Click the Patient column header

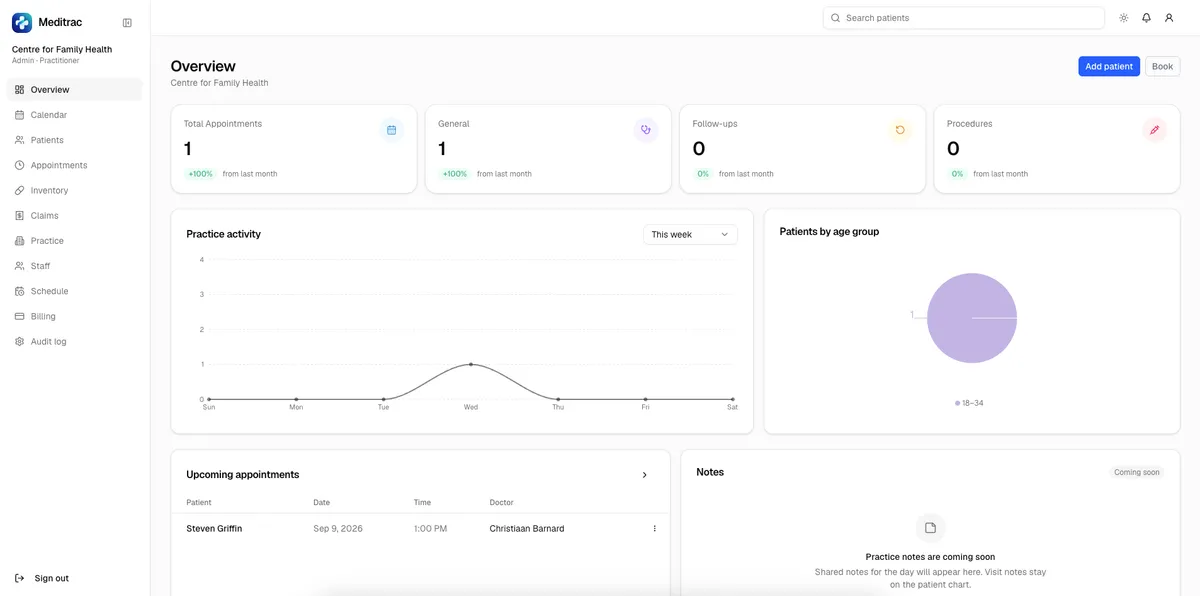199,502
